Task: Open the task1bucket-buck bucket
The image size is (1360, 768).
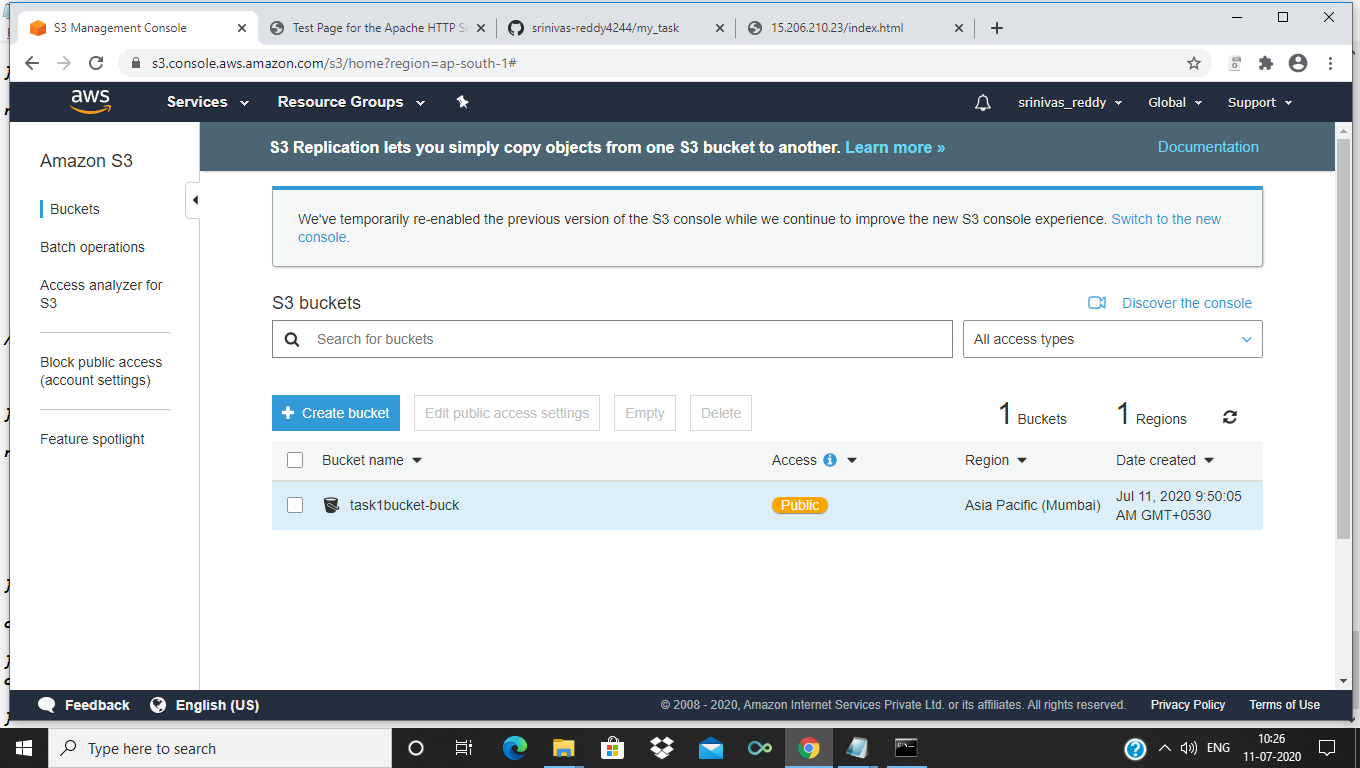Action: click(x=404, y=505)
